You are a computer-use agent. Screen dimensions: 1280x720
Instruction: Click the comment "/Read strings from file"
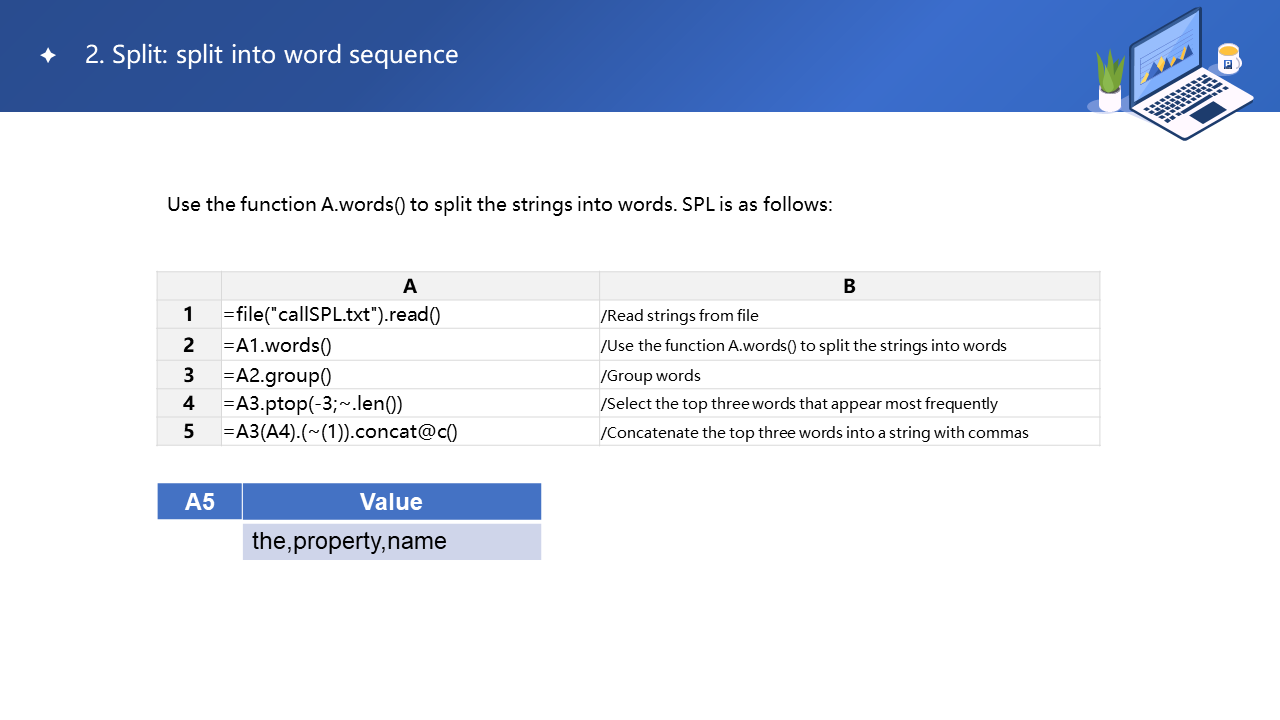click(x=680, y=316)
